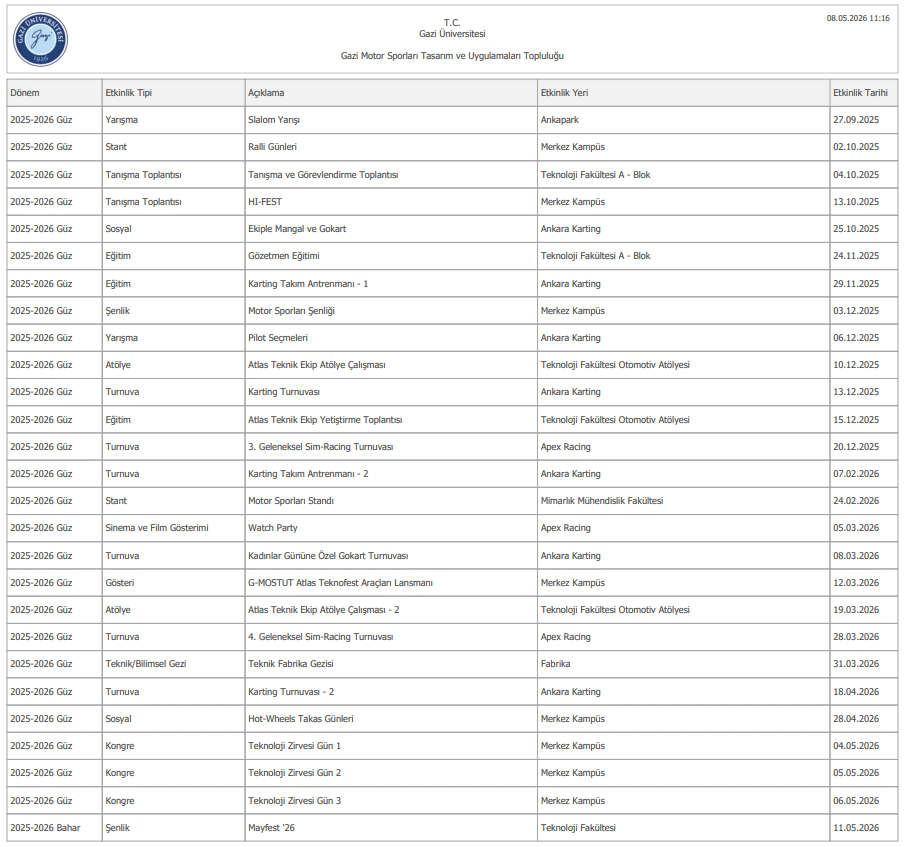The height and width of the screenshot is (847, 905).
Task: Select the 'Watch Party' cell
Action: tap(391, 529)
